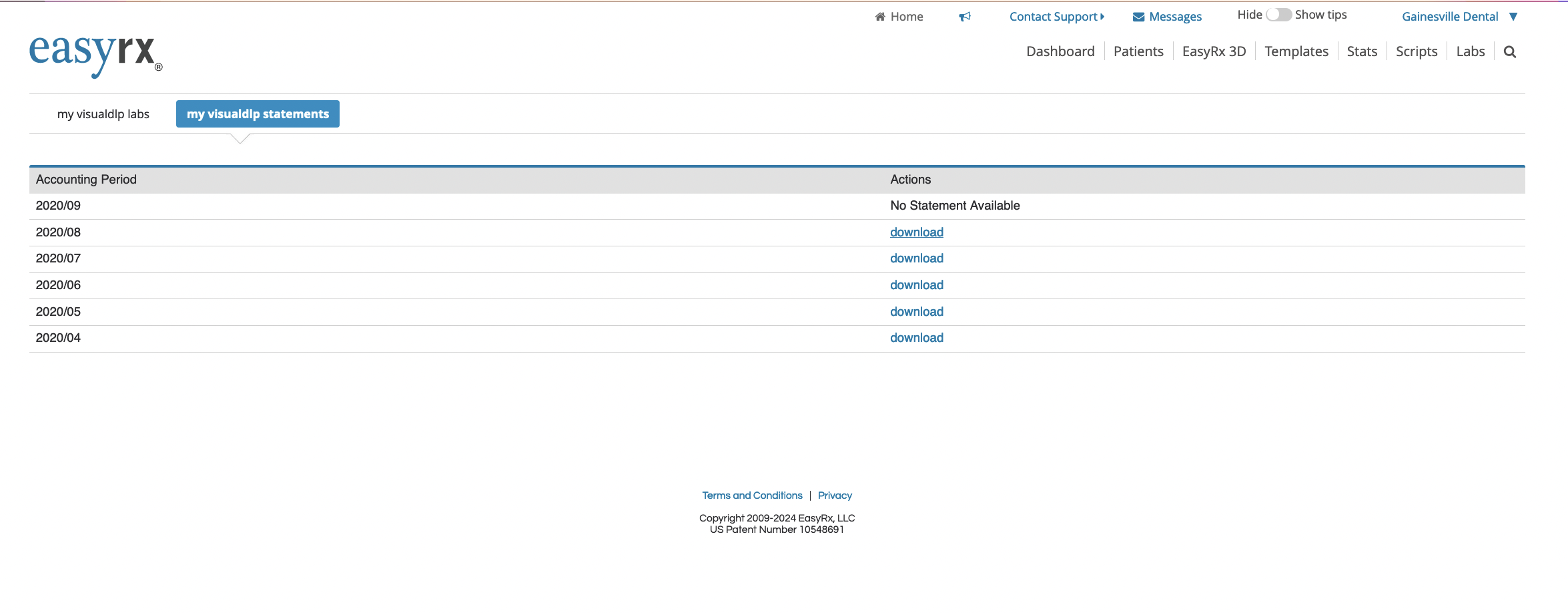Open the Privacy link

tap(835, 495)
